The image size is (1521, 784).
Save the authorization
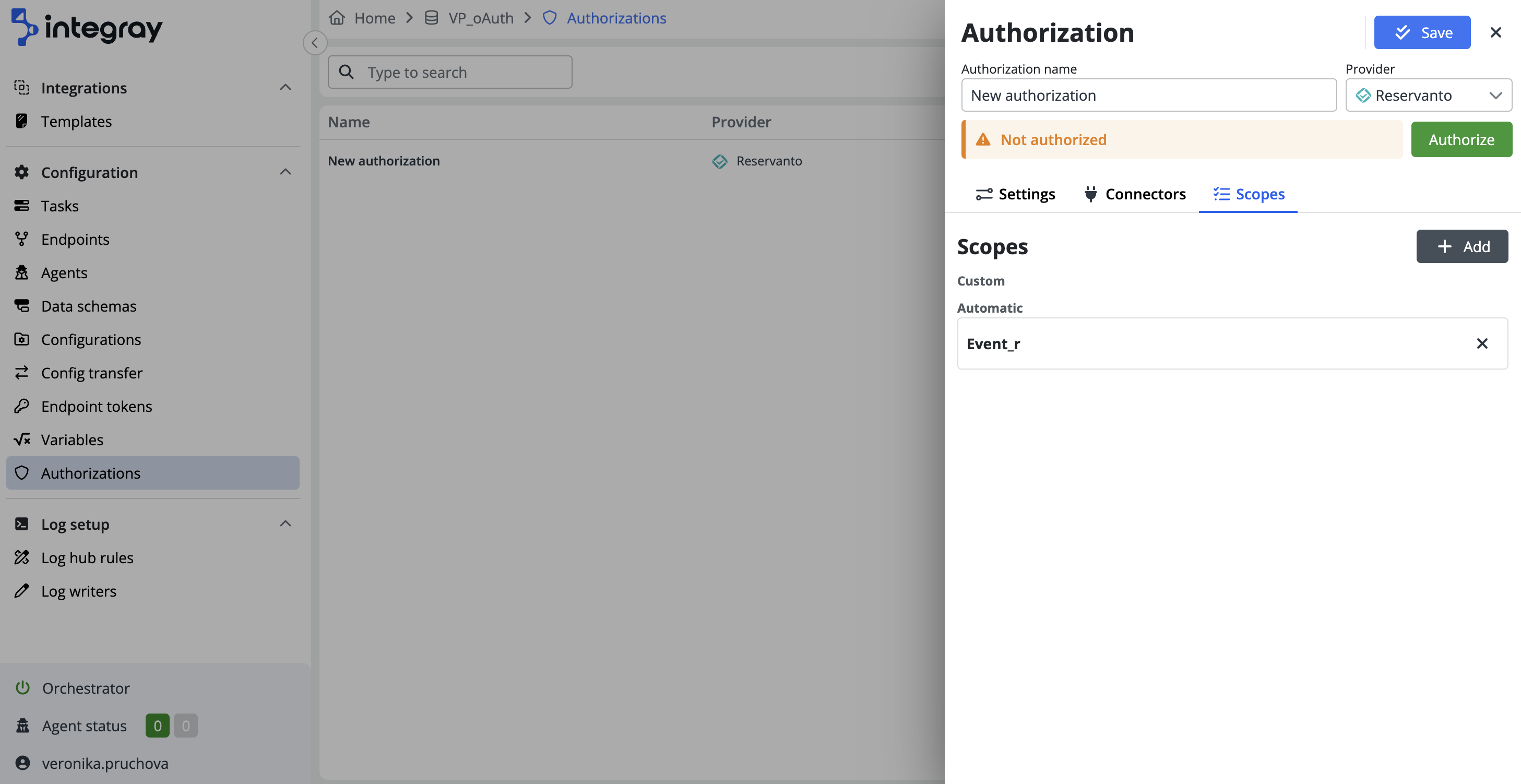pos(1422,32)
